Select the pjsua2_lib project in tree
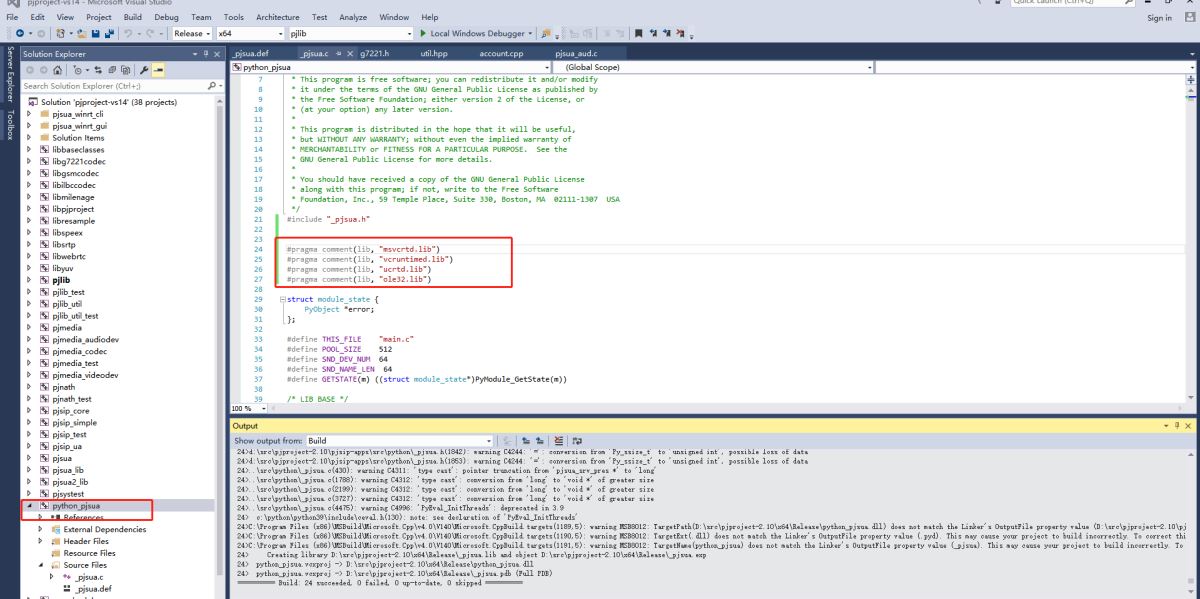Screen dimensions: 1200x599 click(x=69, y=481)
